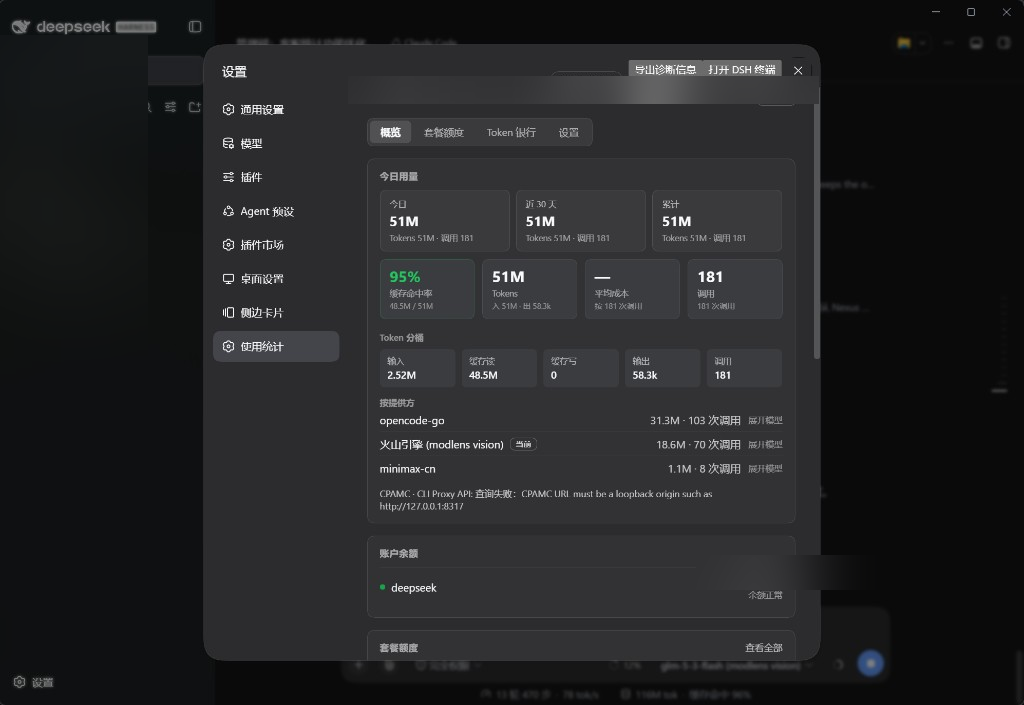
Task: Close the application window
Action: click(x=1006, y=12)
